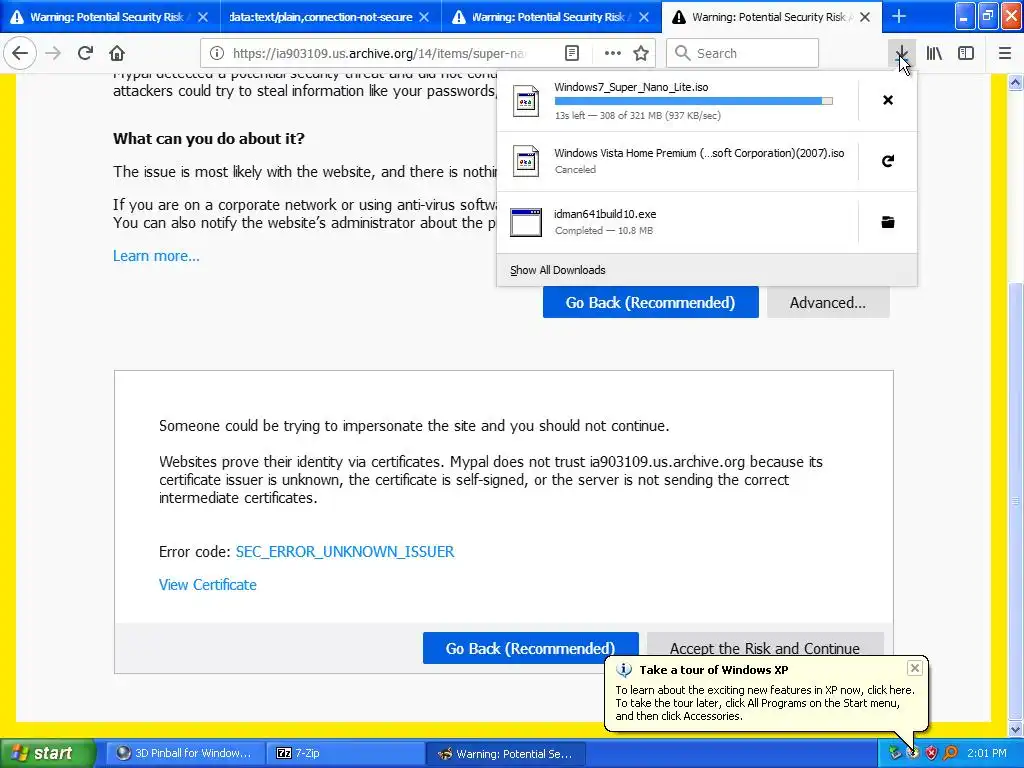Image resolution: width=1024 pixels, height=768 pixels.
Task: Close the first Warning tab
Action: (203, 17)
